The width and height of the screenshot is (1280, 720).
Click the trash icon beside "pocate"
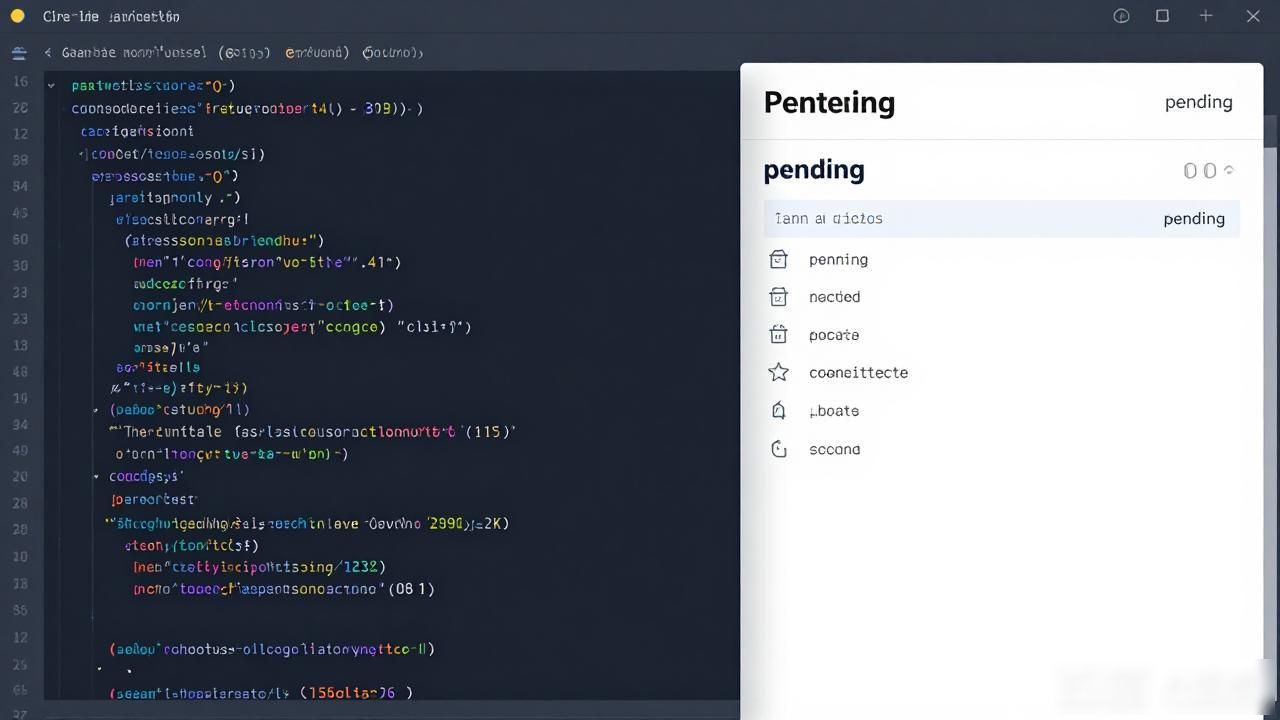(778, 335)
